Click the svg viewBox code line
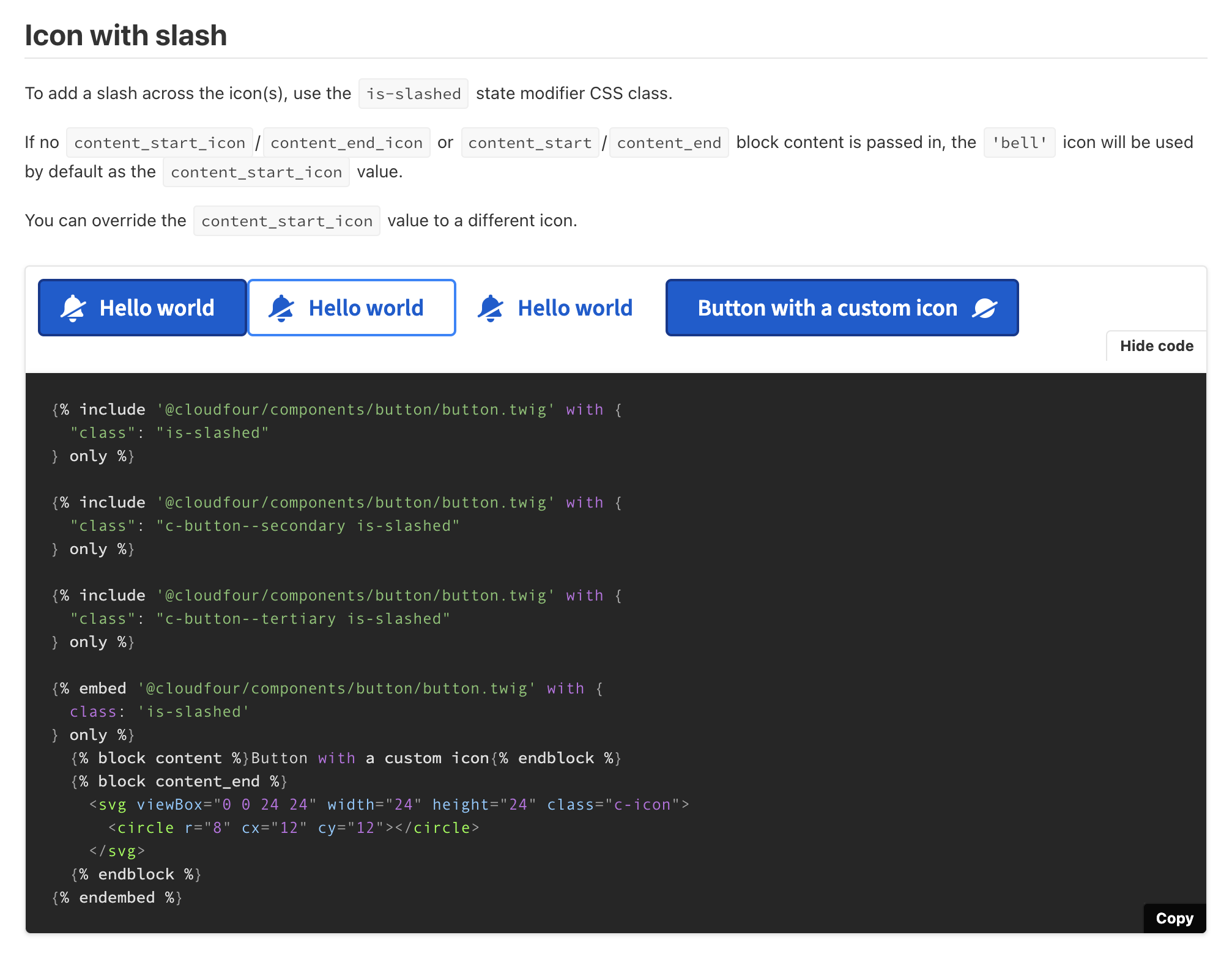 pos(389,805)
